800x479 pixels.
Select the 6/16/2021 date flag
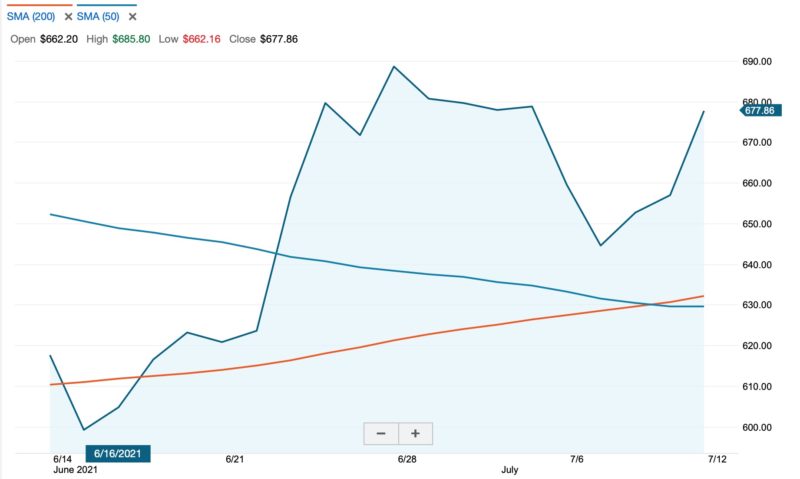pos(115,453)
